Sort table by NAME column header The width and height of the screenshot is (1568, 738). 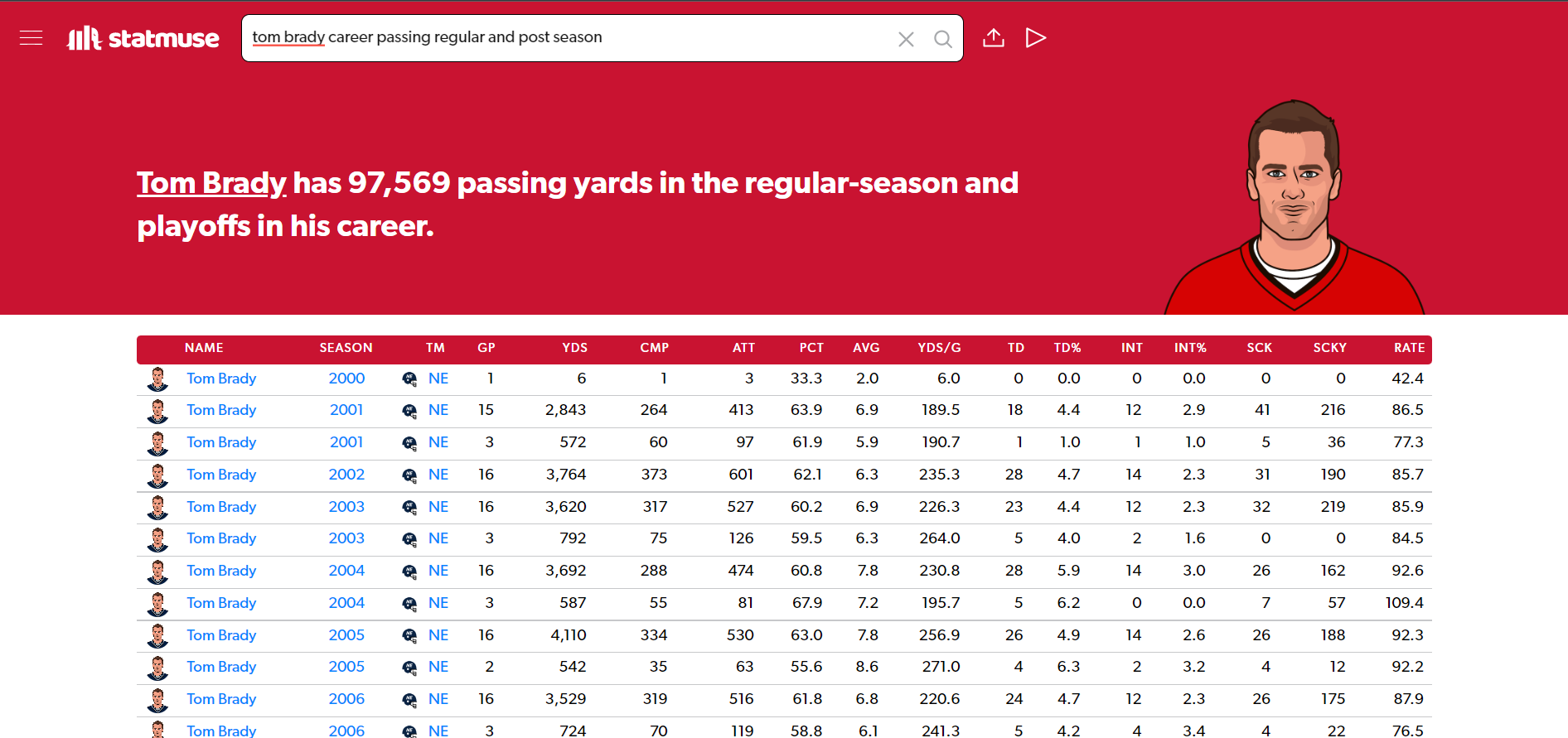coord(204,348)
